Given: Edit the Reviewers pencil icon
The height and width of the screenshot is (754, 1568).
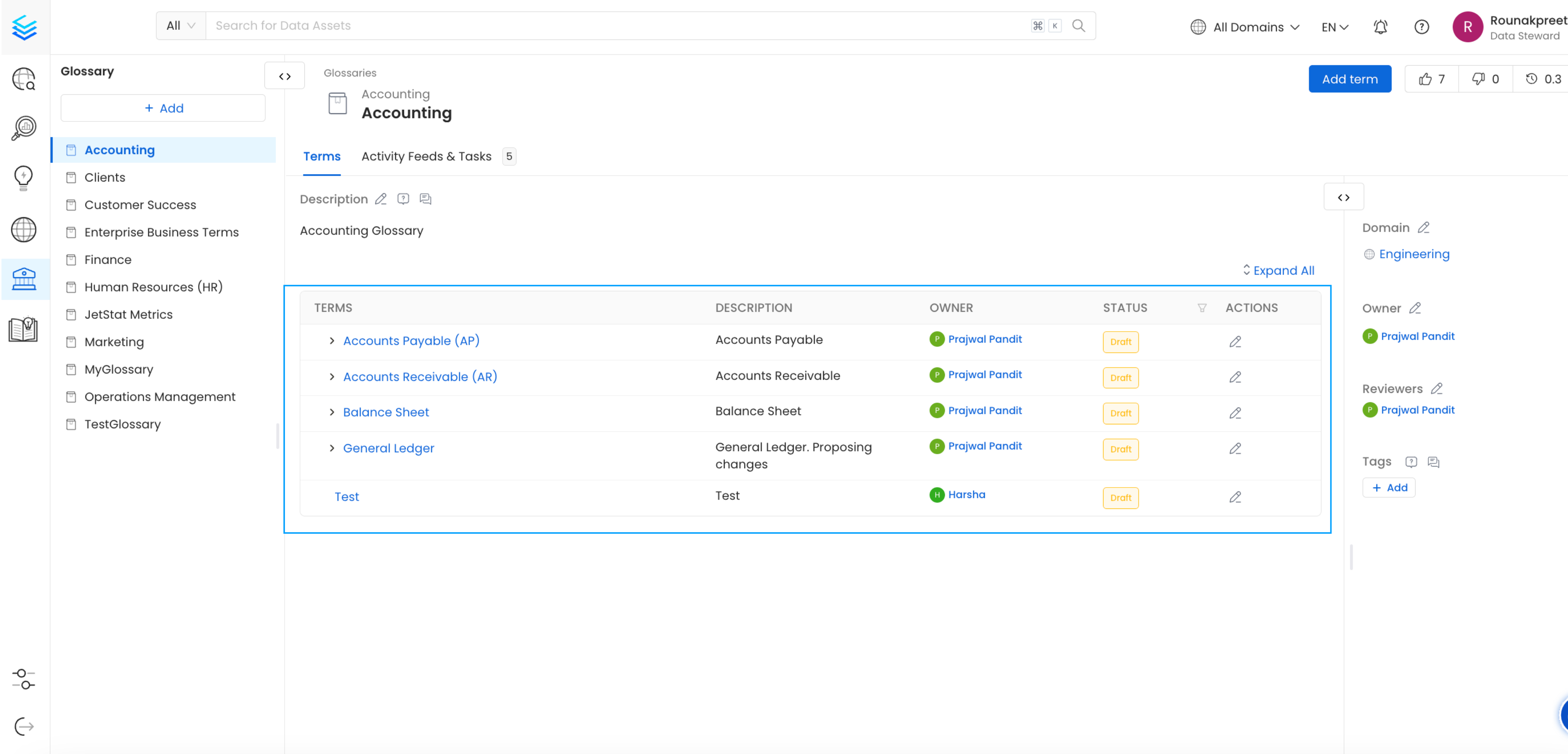Looking at the screenshot, I should 1437,389.
